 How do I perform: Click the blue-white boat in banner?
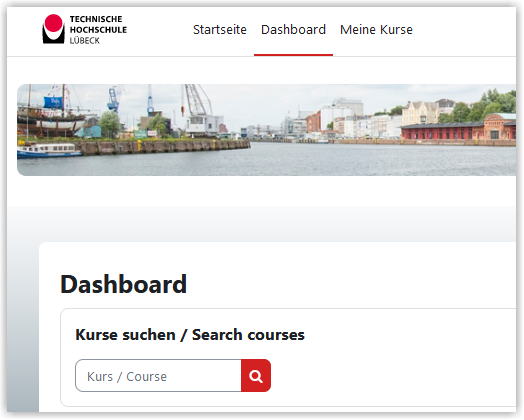49,150
